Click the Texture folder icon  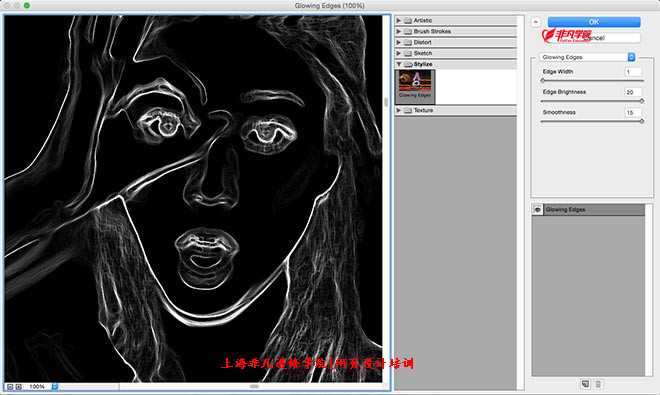pos(407,110)
